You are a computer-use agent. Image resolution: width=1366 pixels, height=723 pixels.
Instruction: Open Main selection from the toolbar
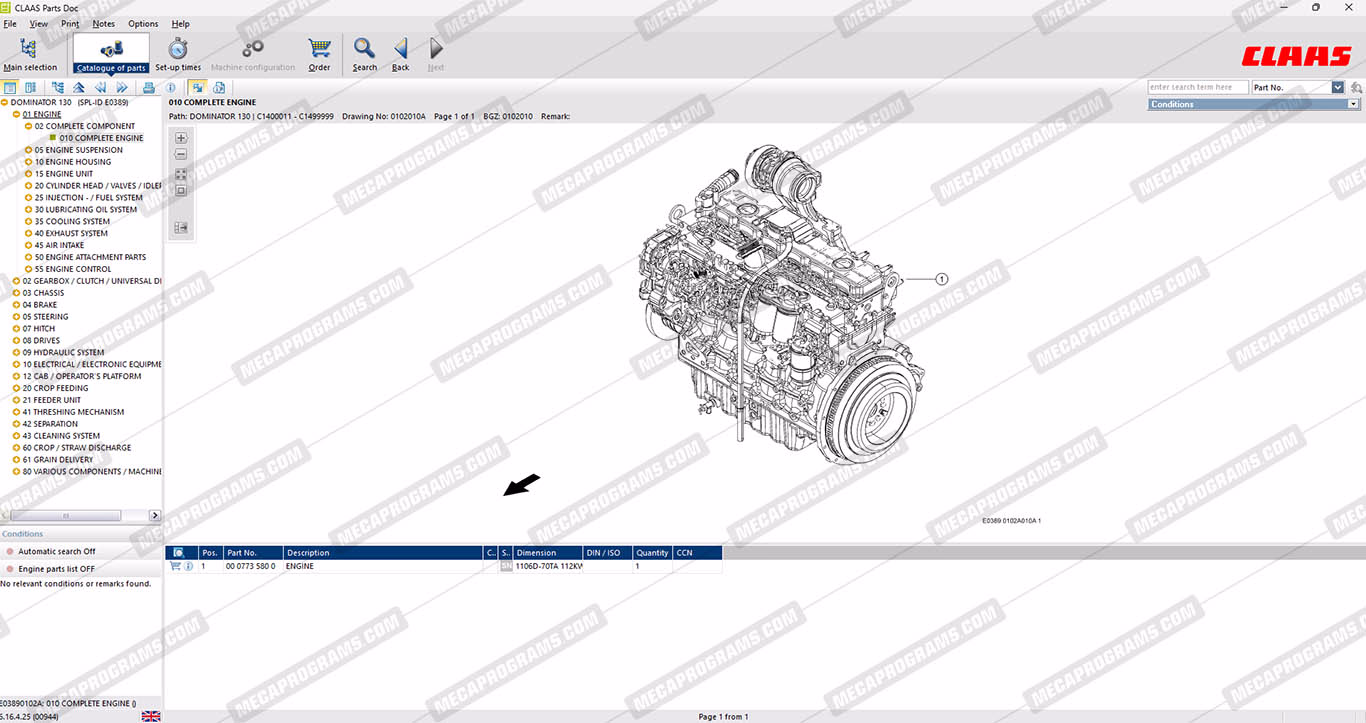(29, 53)
